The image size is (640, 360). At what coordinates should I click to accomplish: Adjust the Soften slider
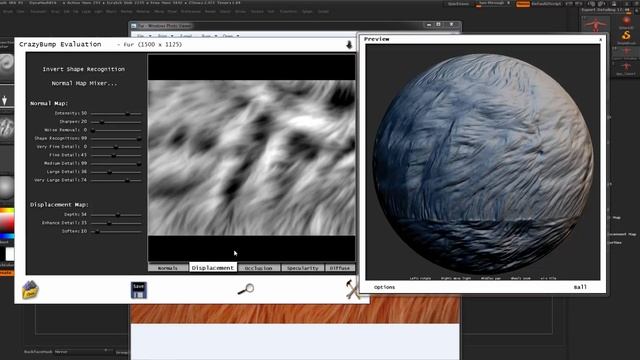116,231
